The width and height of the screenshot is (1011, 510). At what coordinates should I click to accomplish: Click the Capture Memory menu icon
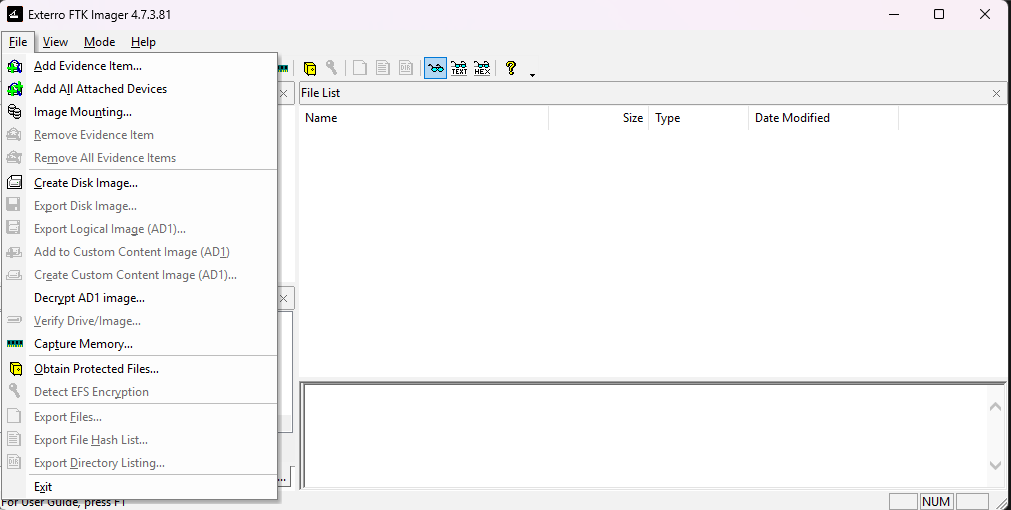click(14, 344)
